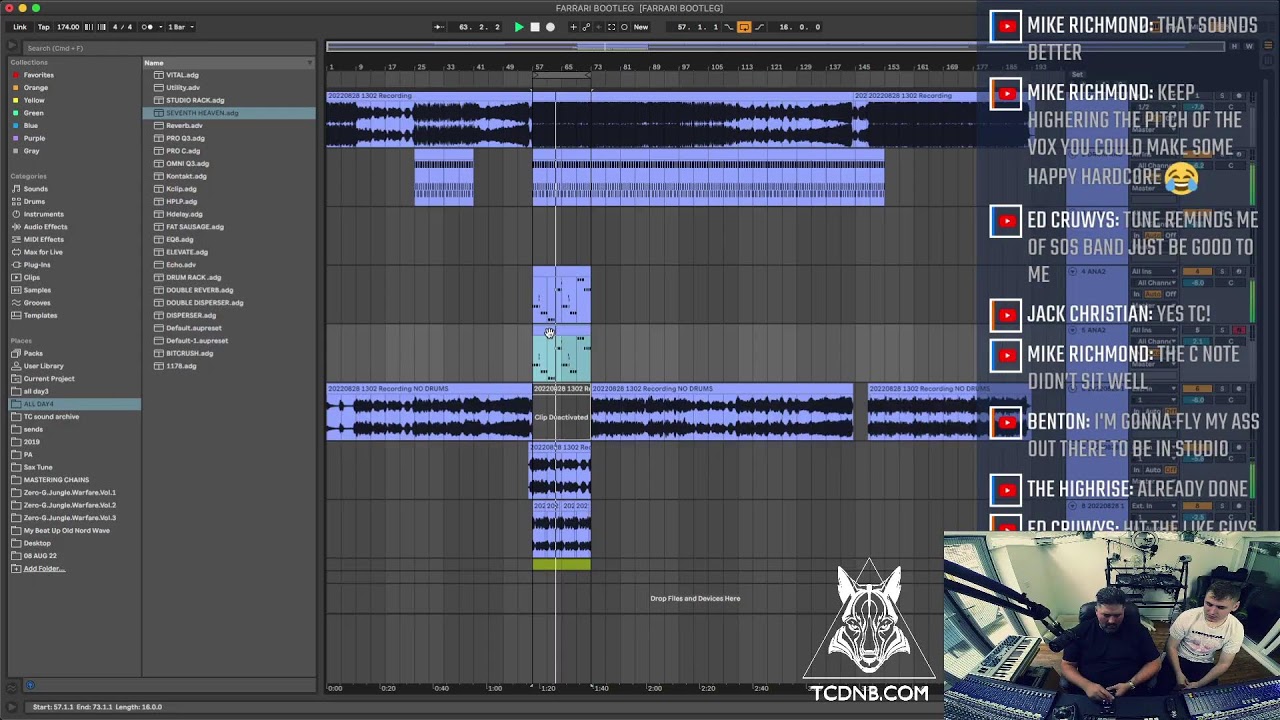This screenshot has width=1280, height=720.
Task: Toggle the metronome
Action: coord(146,27)
